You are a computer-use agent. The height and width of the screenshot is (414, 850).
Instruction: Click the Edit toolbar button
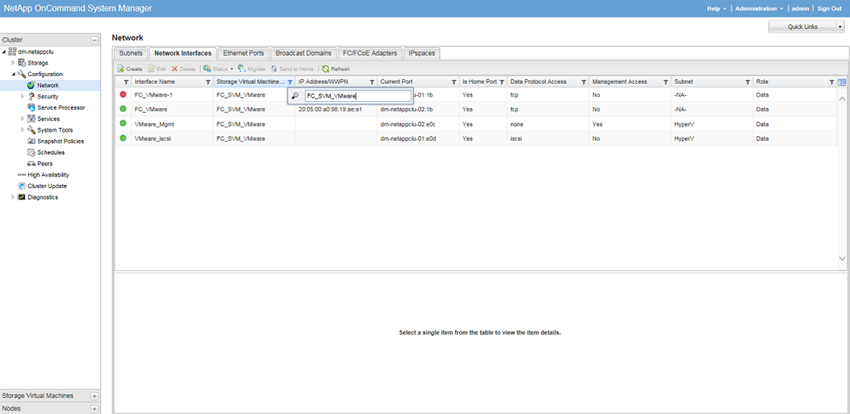[x=157, y=69]
